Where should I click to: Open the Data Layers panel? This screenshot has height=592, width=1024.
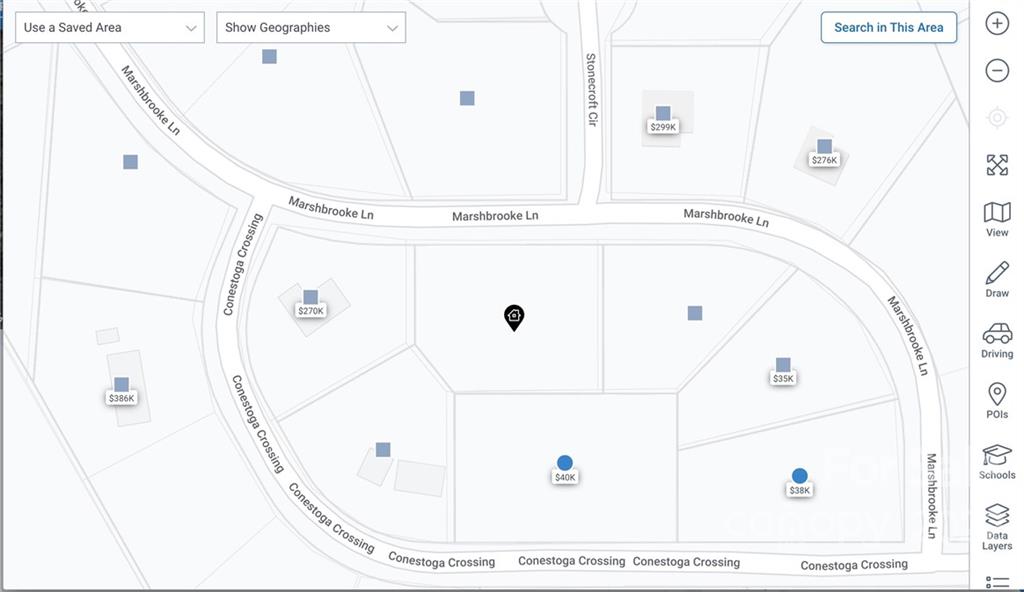tap(996, 526)
